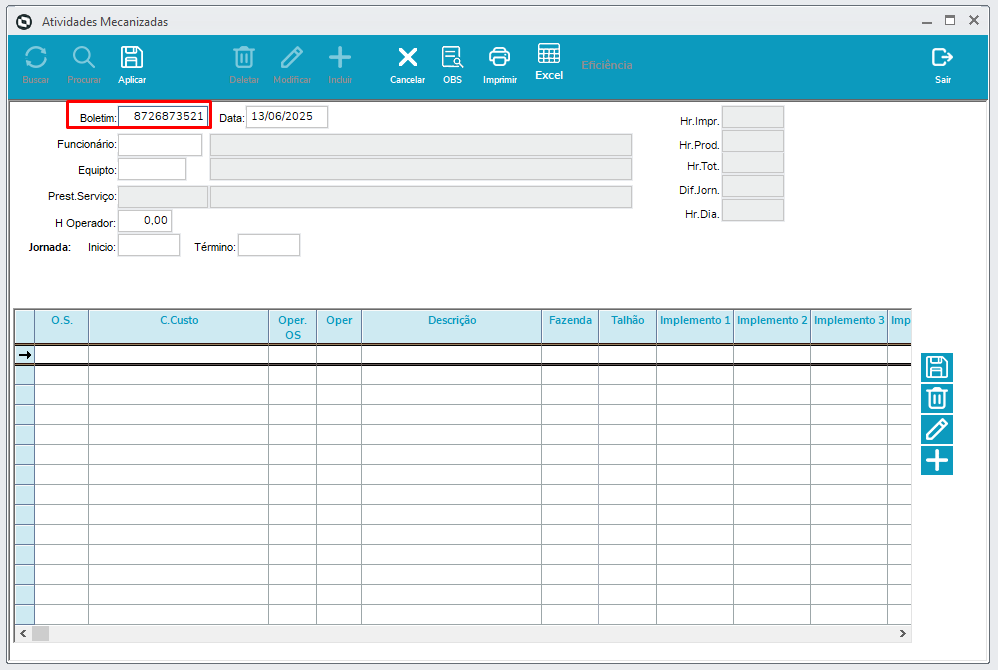Cancel the operation with the Cancelar icon
Viewport: 998px width, 670px height.
coord(407,58)
